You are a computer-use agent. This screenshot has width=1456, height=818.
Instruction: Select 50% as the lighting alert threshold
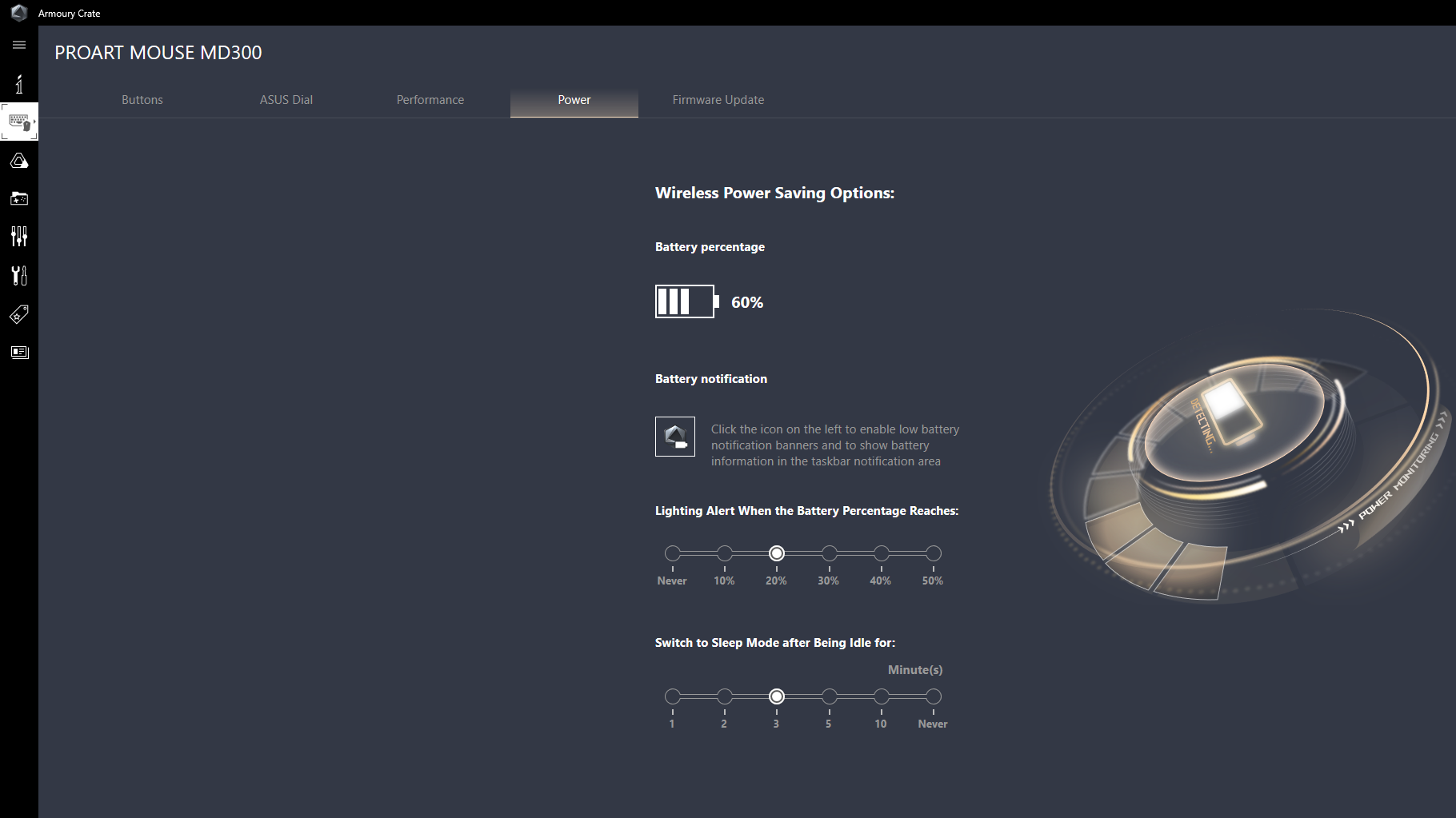(932, 552)
